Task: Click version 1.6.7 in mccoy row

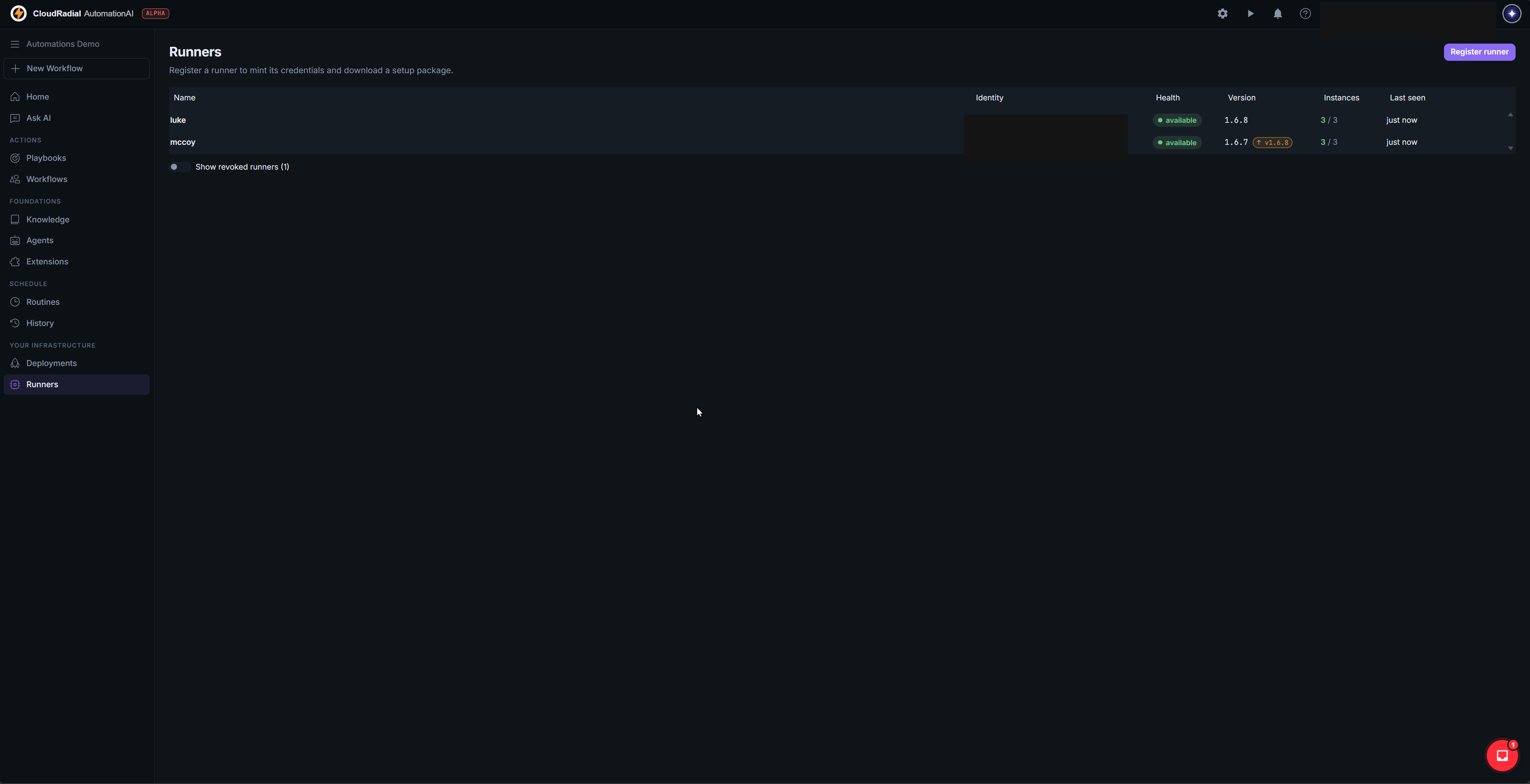Action: pyautogui.click(x=1236, y=142)
